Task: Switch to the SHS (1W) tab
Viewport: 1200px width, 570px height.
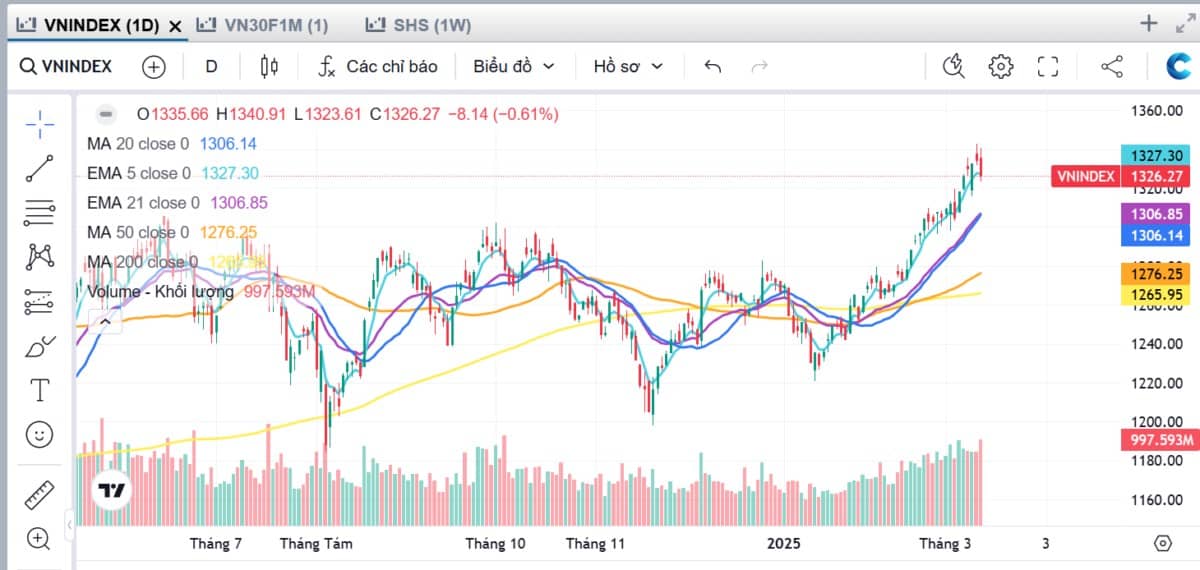Action: point(418,25)
